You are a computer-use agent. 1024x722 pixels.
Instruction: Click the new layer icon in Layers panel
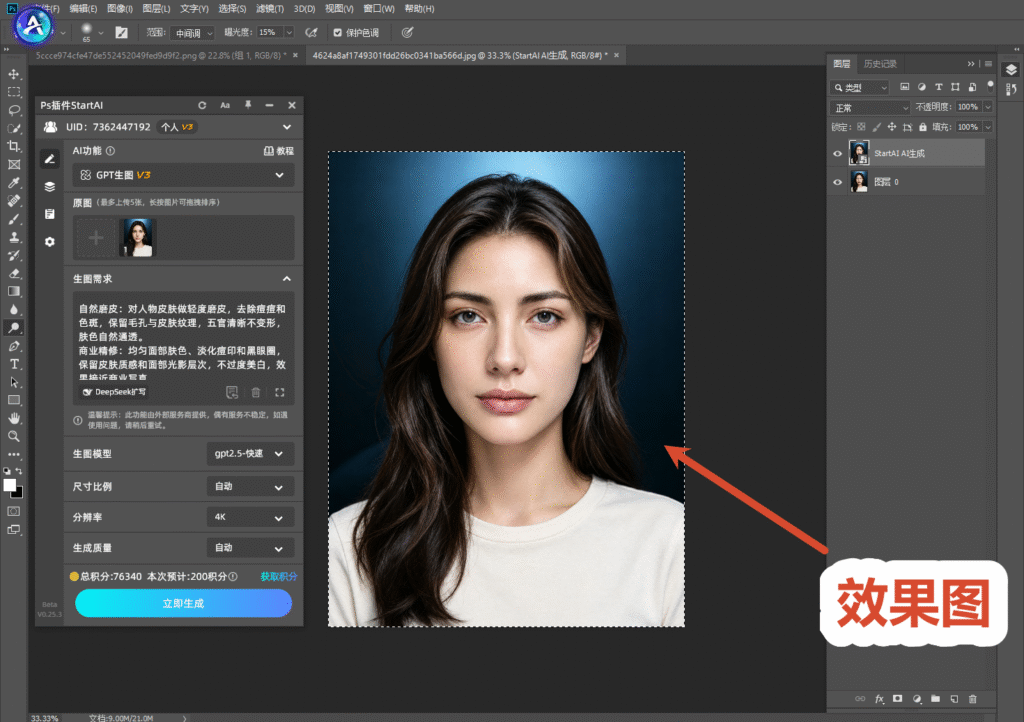(954, 699)
